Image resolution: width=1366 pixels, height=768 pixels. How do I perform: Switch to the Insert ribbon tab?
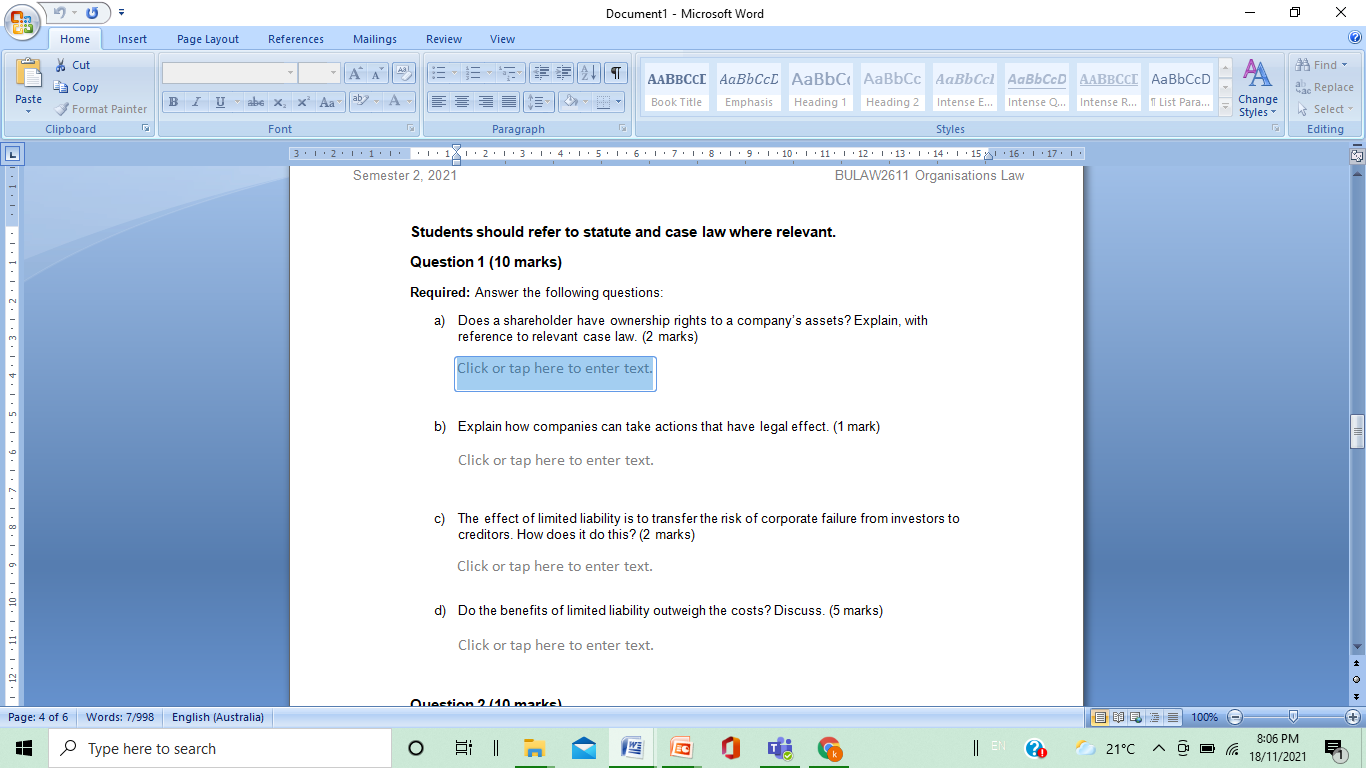(132, 39)
